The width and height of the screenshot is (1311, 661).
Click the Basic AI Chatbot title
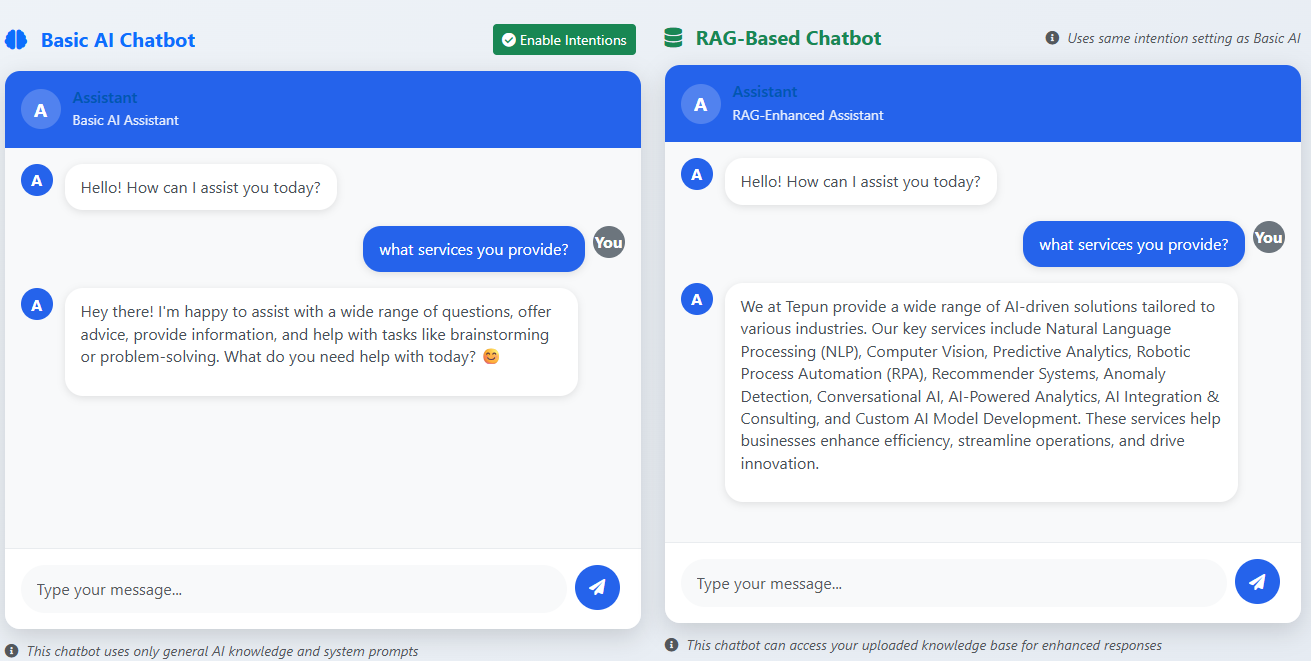[118, 40]
